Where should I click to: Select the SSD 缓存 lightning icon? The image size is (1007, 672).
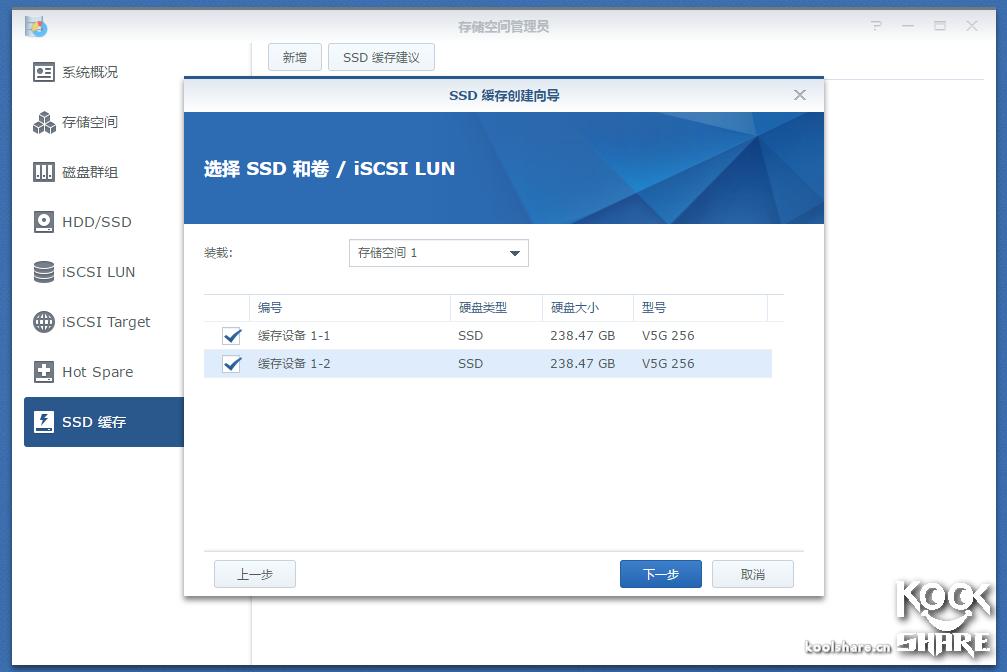click(x=42, y=422)
